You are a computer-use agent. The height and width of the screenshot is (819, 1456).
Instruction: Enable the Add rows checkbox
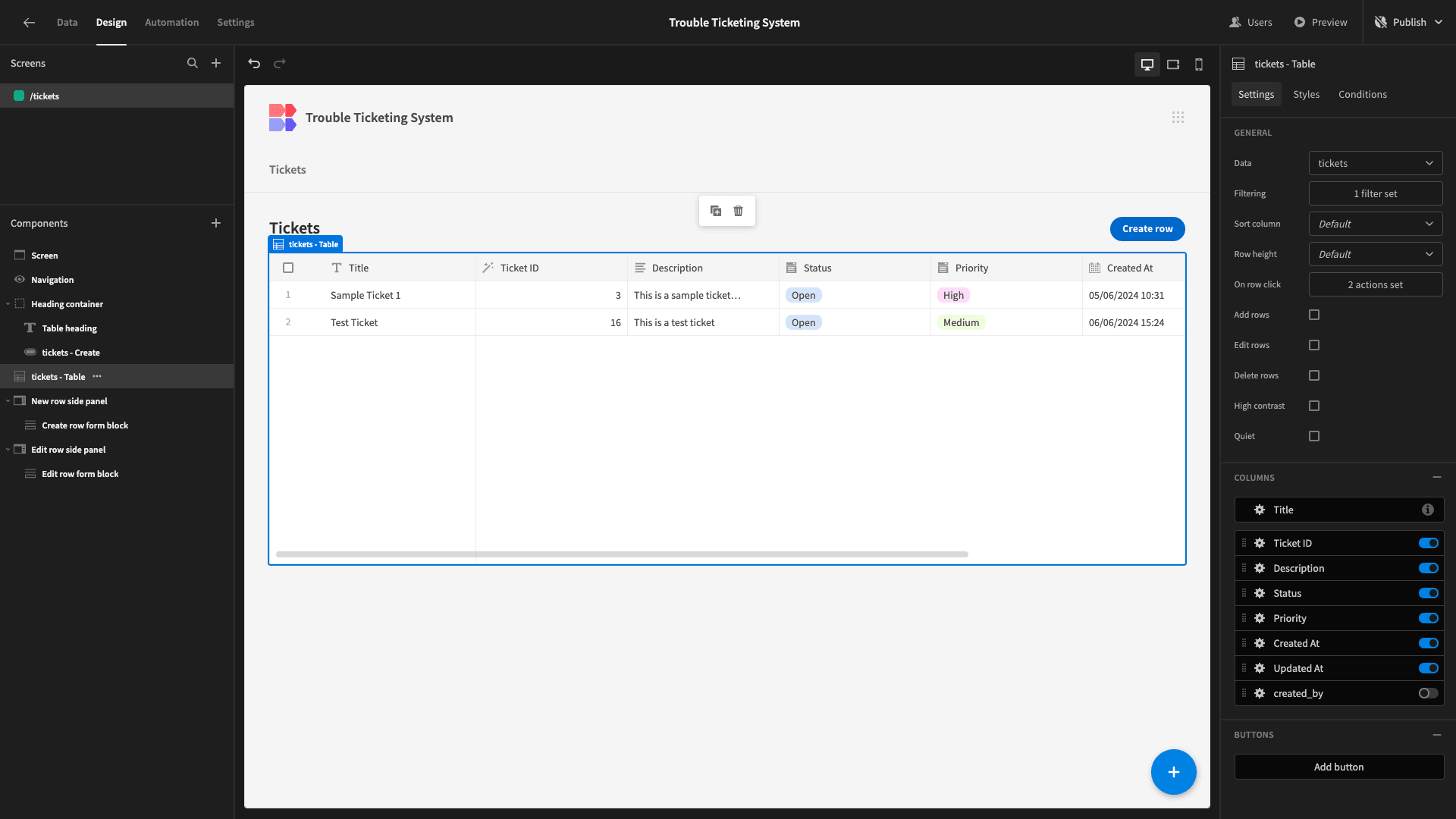[1314, 315]
